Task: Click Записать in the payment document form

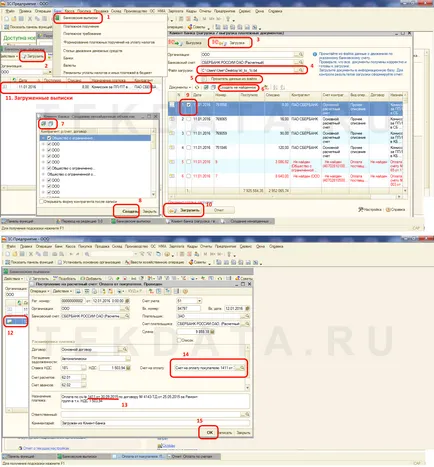Action: (x=226, y=433)
